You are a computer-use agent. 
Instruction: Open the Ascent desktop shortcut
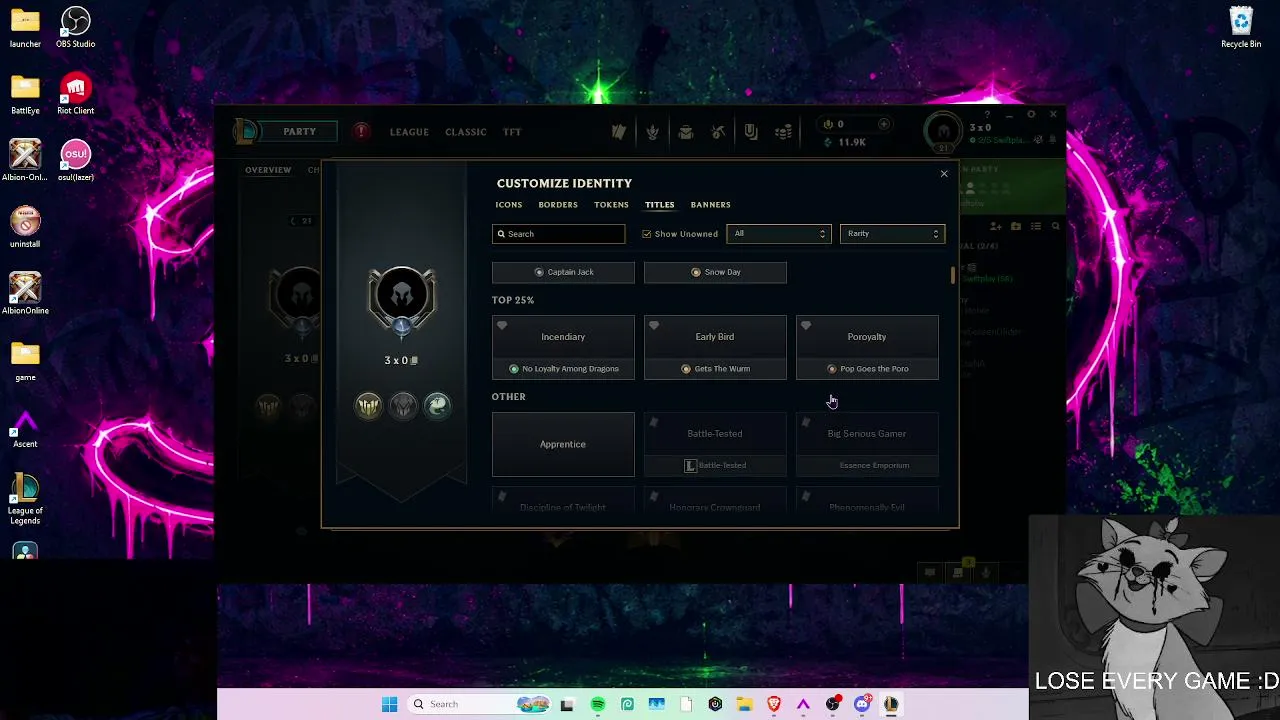(25, 428)
